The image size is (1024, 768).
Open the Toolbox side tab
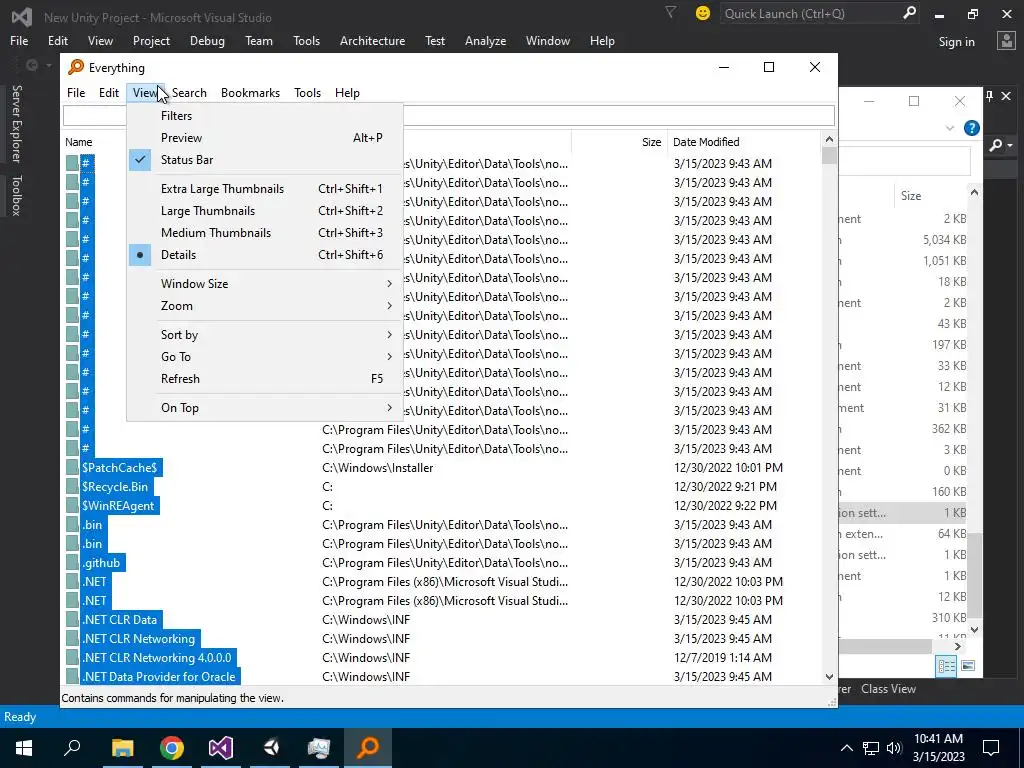[16, 195]
